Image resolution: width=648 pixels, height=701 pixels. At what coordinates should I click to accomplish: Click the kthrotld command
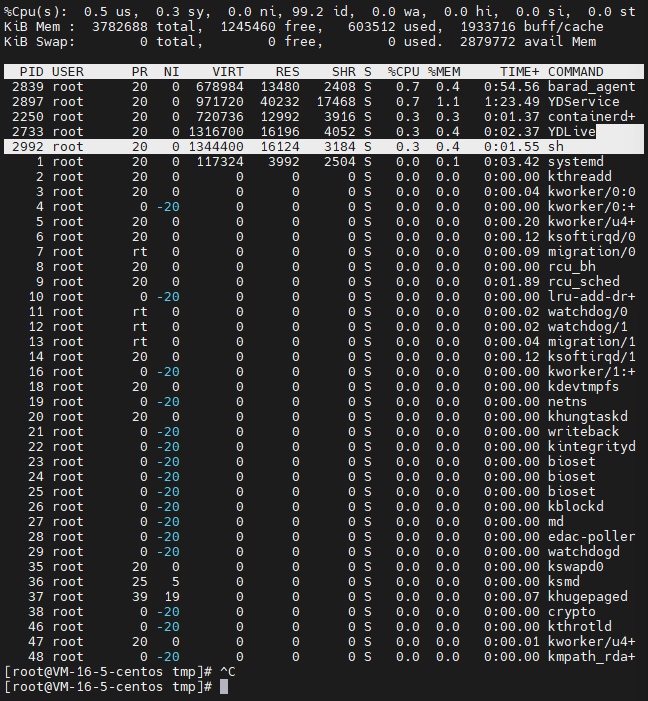pos(580,626)
